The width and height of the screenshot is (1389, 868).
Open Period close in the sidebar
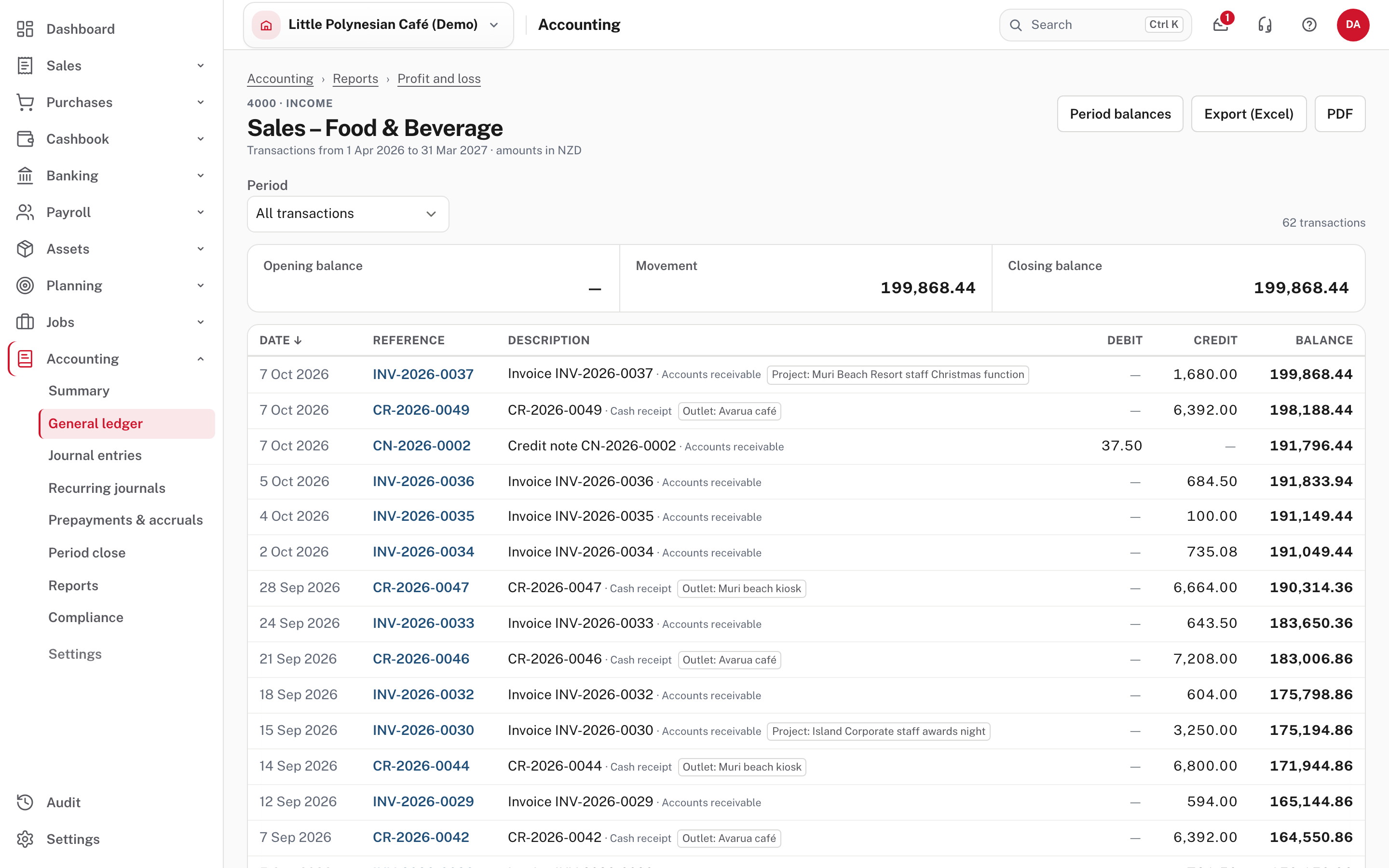(87, 553)
